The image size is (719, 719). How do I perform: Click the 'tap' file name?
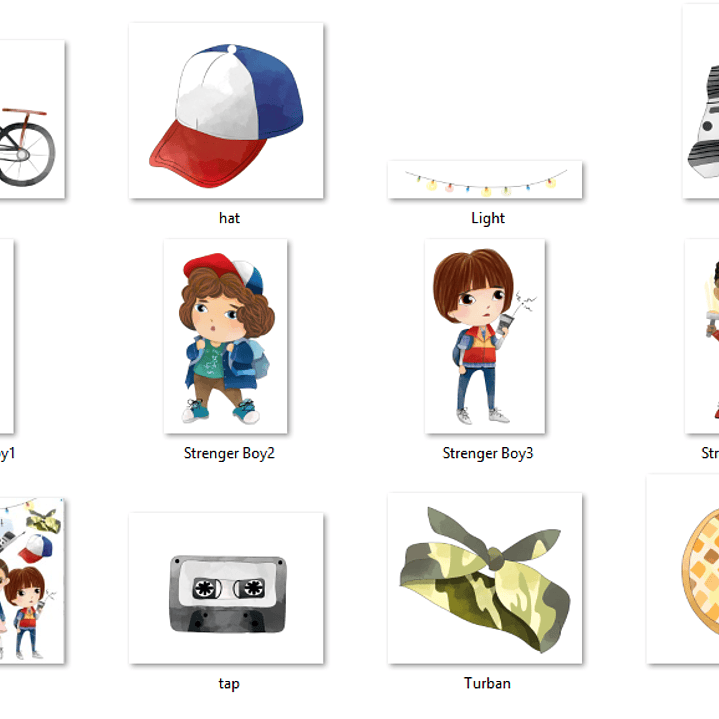coord(229,684)
